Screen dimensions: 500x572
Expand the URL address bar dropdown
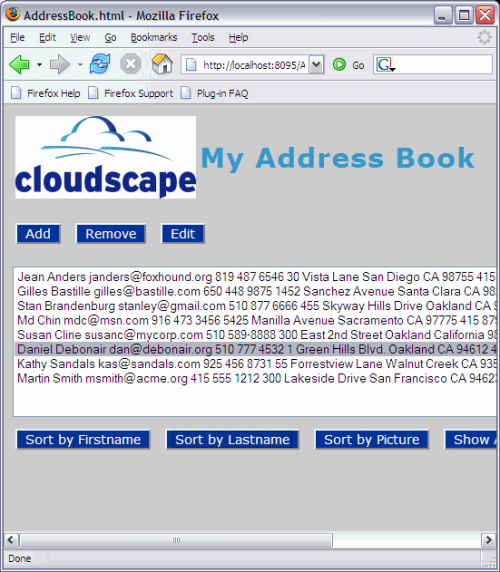[316, 65]
